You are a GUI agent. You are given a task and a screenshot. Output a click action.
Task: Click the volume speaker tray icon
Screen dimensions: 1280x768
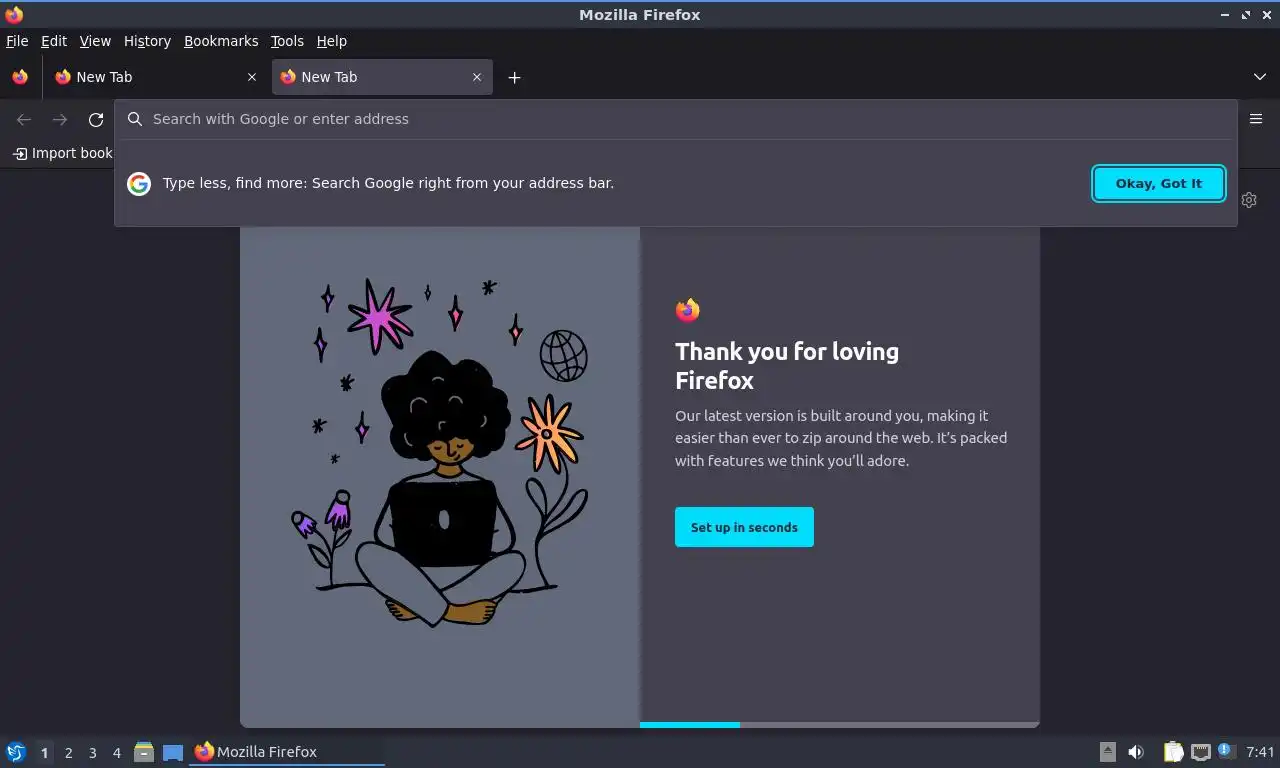1136,752
